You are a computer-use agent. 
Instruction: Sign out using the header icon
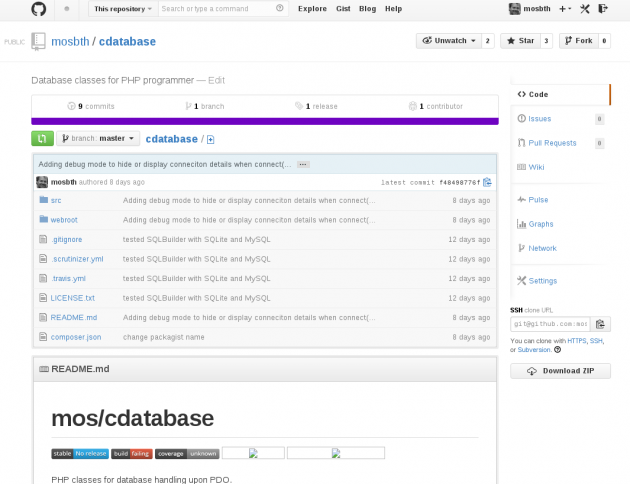click(603, 8)
